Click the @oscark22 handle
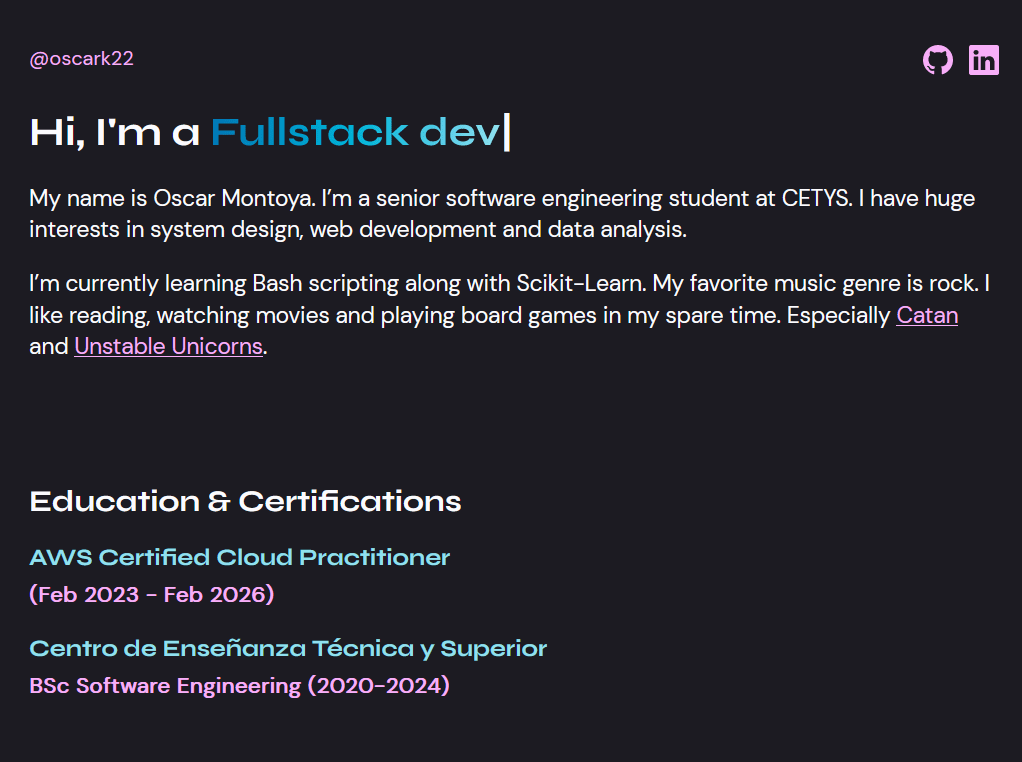The height and width of the screenshot is (762, 1022). 82,59
